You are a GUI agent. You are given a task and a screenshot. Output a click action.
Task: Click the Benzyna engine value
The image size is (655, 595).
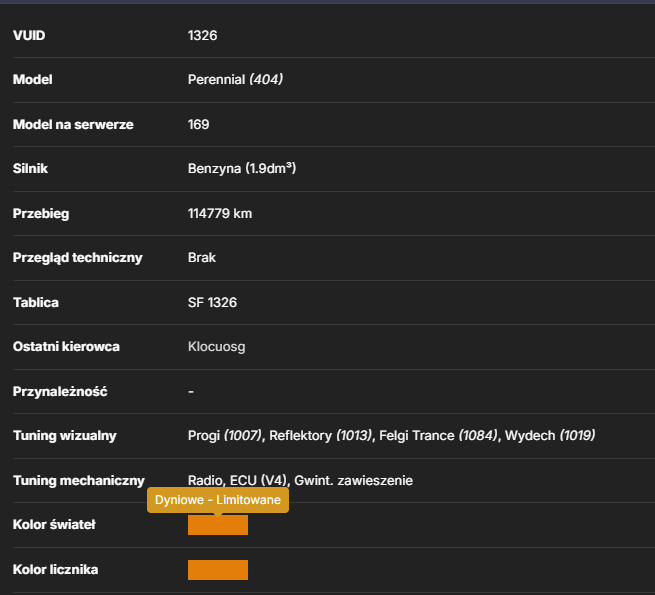(242, 168)
